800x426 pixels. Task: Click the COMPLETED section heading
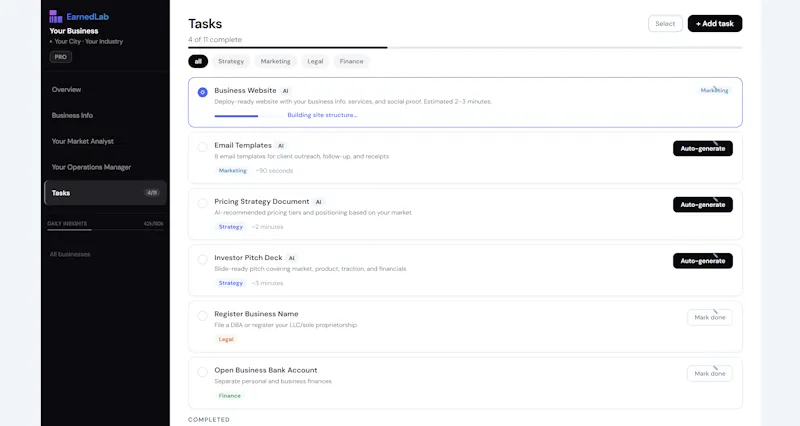[209, 419]
